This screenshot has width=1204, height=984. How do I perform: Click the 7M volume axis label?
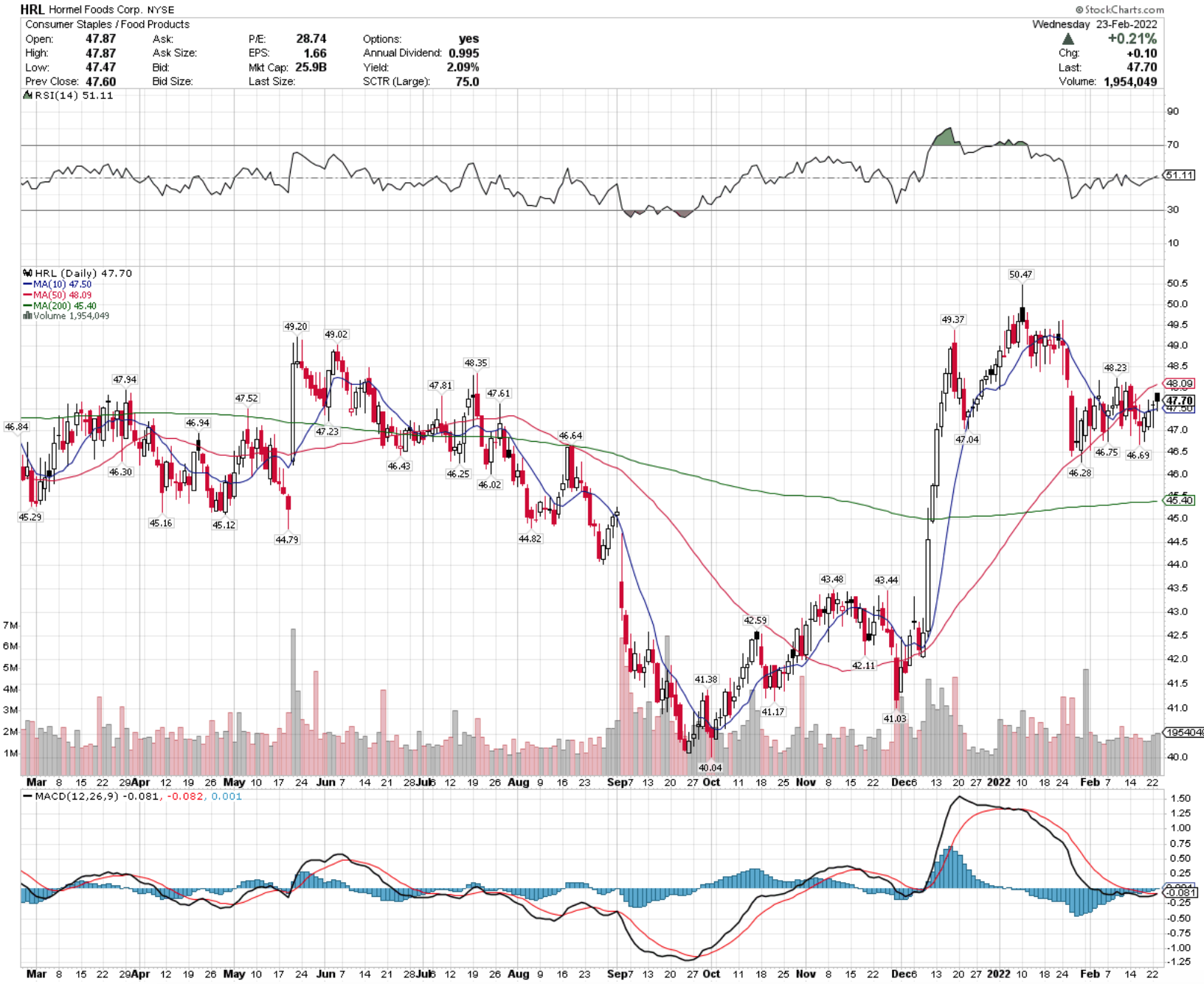coord(10,626)
